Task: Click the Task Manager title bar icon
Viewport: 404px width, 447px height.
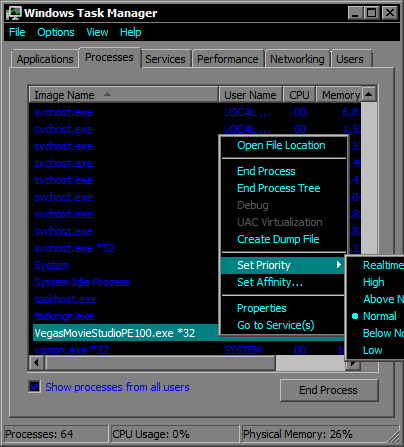Action: [x=14, y=13]
